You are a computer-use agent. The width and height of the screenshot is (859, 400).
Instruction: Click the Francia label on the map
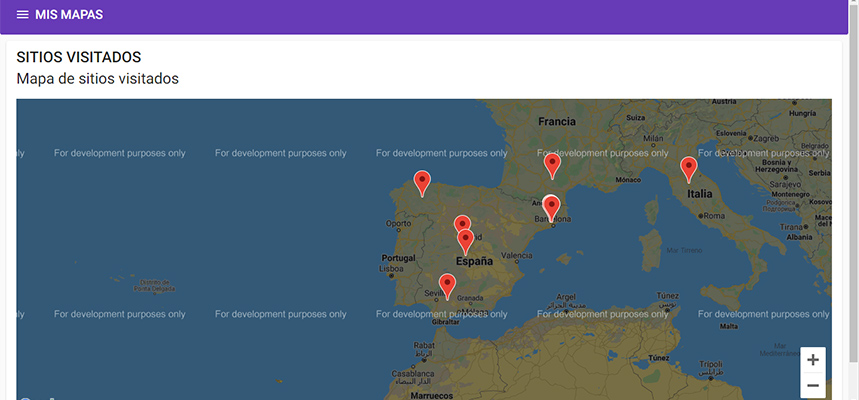[x=557, y=121]
